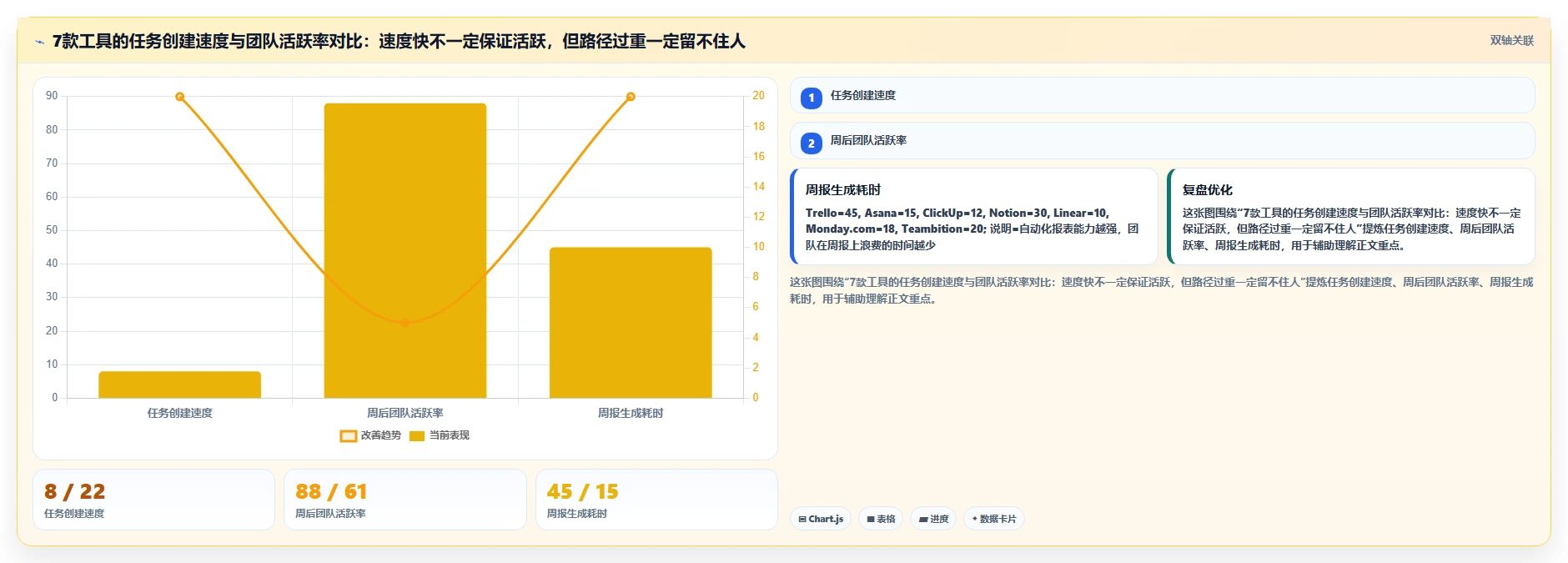The width and height of the screenshot is (1568, 563).
Task: Click the trend line low point on 周后团队活跃率 bar
Action: pyautogui.click(x=405, y=323)
